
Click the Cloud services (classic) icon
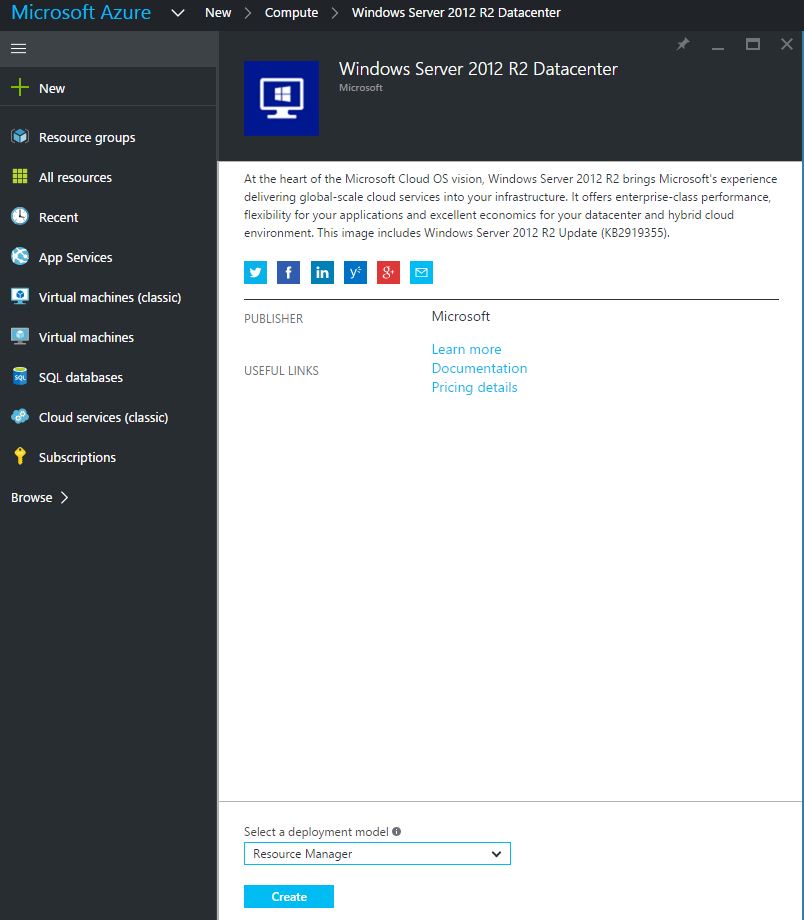pyautogui.click(x=20, y=416)
